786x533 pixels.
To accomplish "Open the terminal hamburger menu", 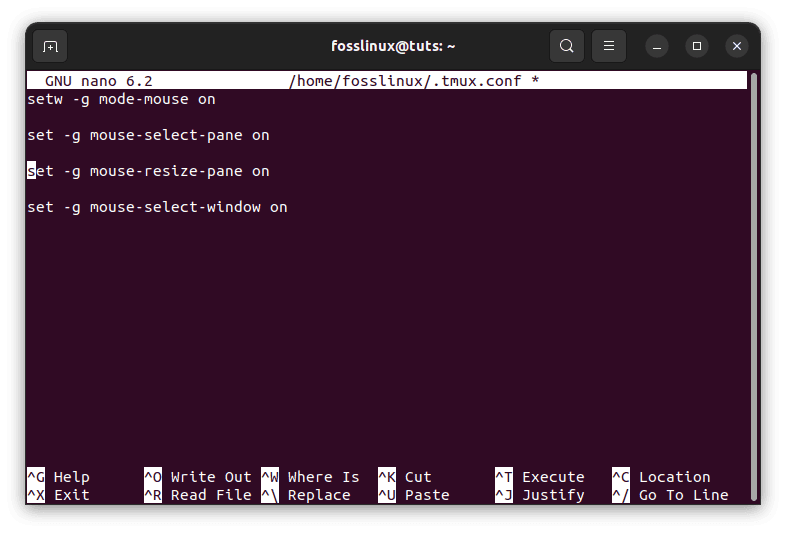I will [x=608, y=46].
